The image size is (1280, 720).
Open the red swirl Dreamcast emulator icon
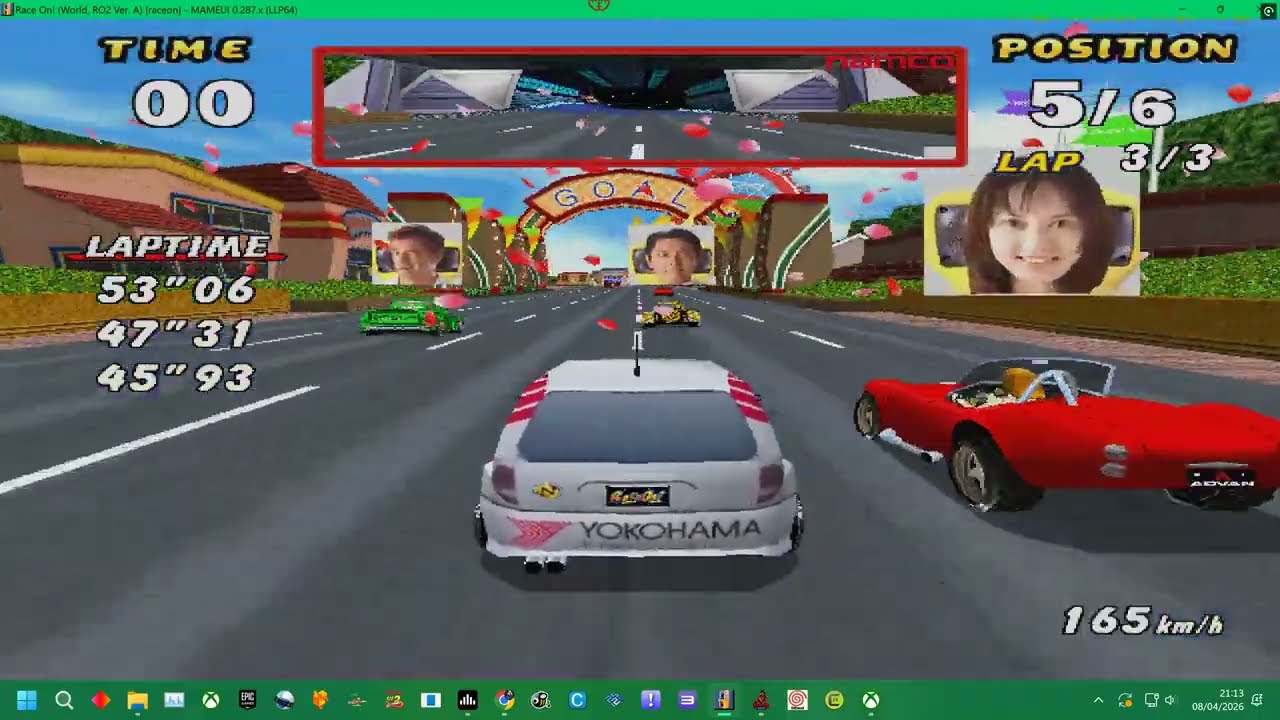797,700
